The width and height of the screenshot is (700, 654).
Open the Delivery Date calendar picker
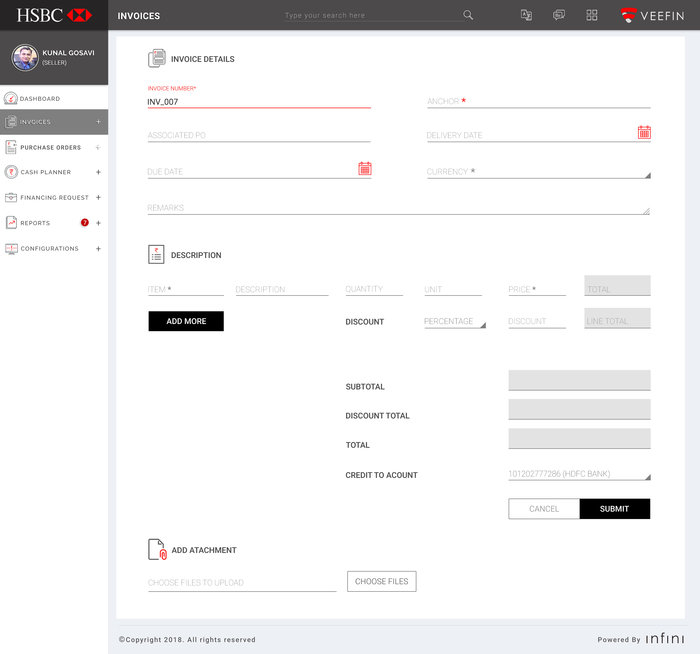click(x=644, y=132)
